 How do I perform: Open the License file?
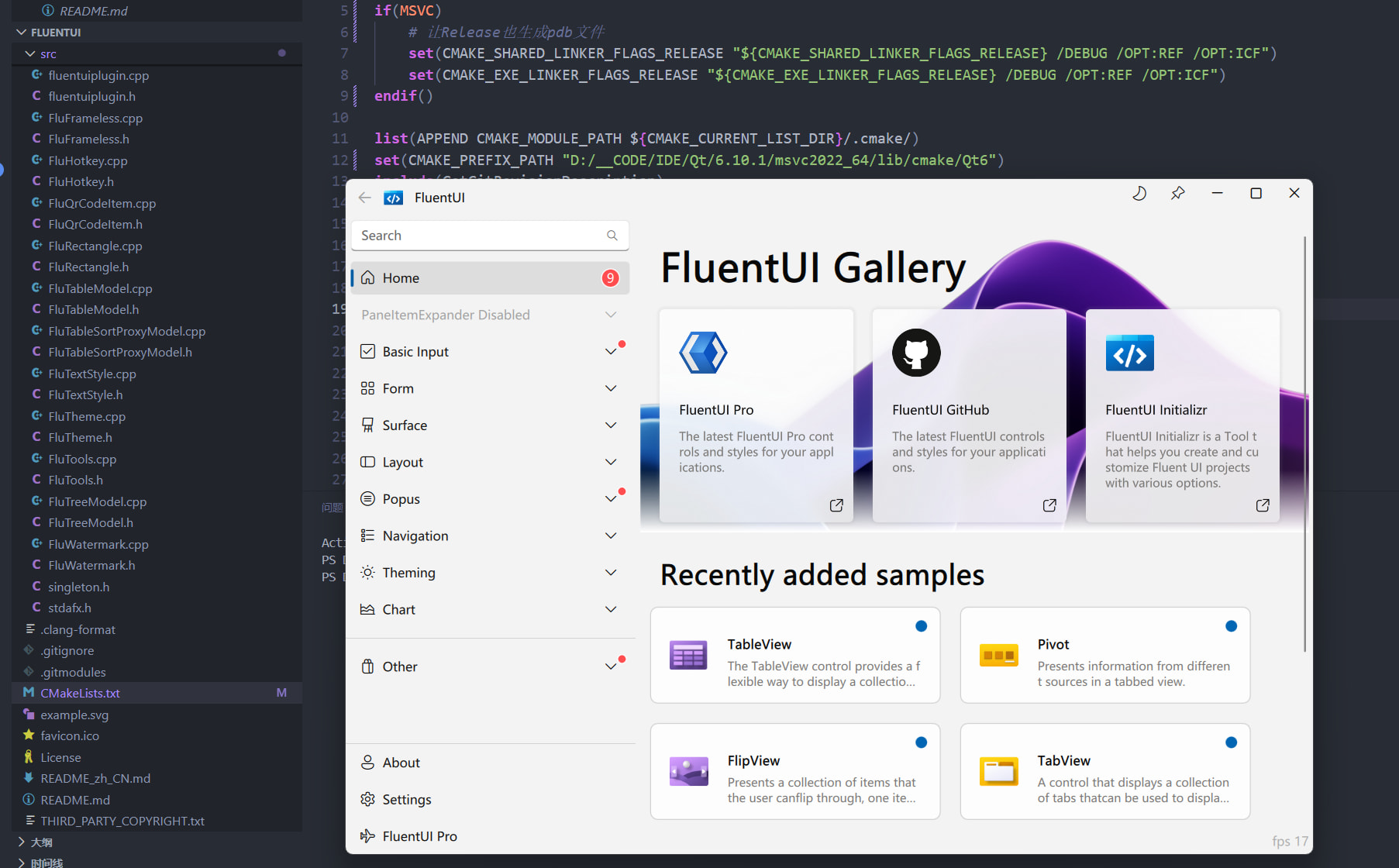157,757
